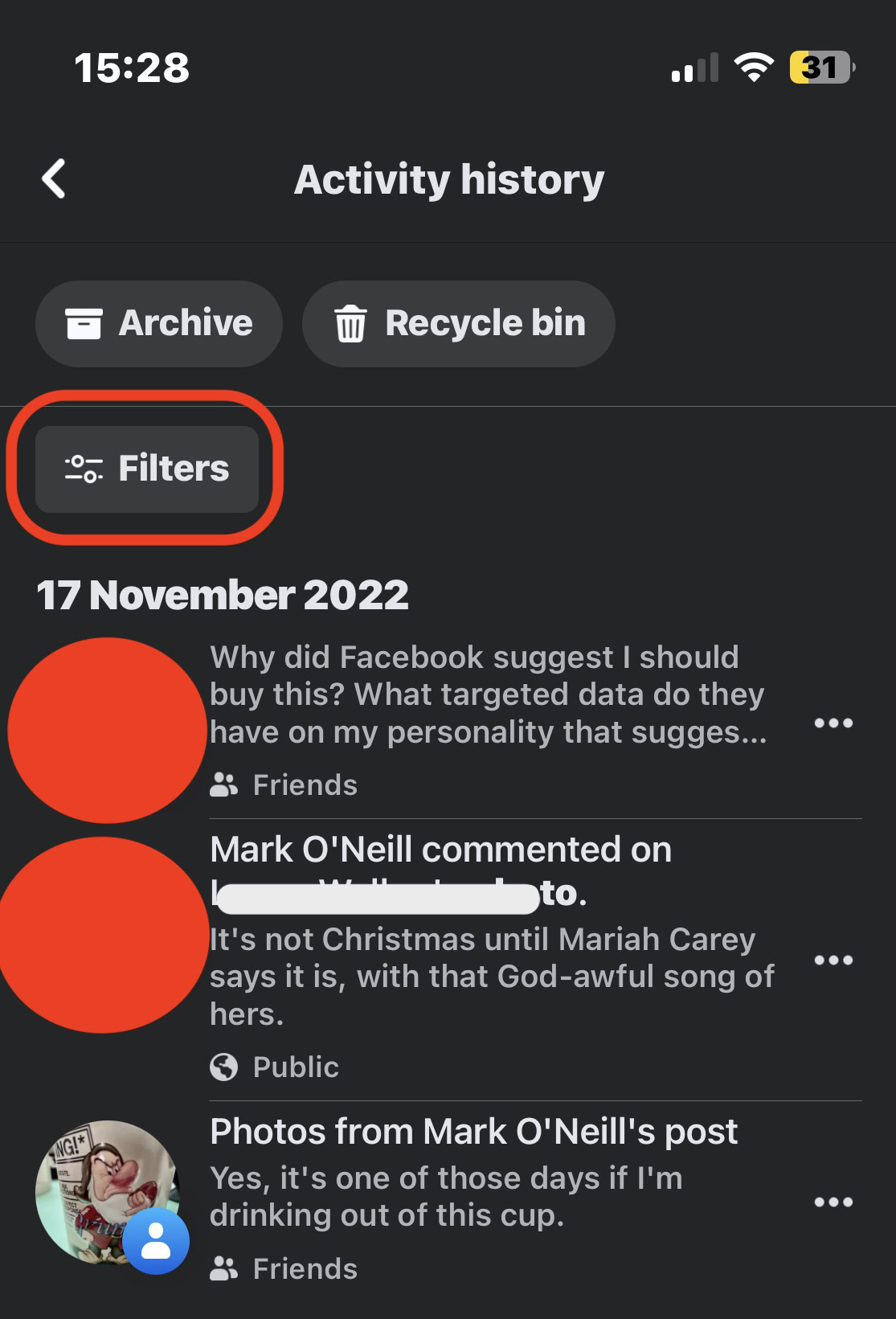Tap the Public globe icon
The height and width of the screenshot is (1319, 896).
pos(224,1067)
